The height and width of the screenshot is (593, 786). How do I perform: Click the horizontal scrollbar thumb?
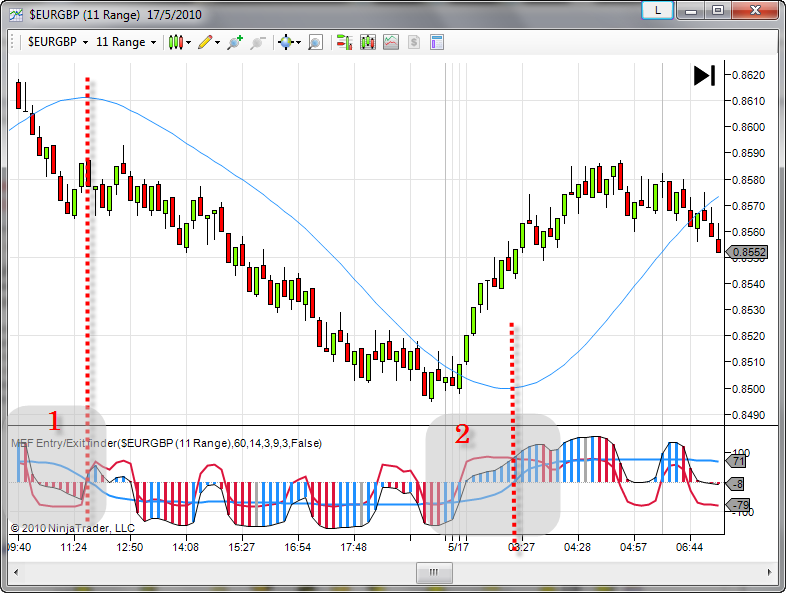pyautogui.click(x=434, y=572)
